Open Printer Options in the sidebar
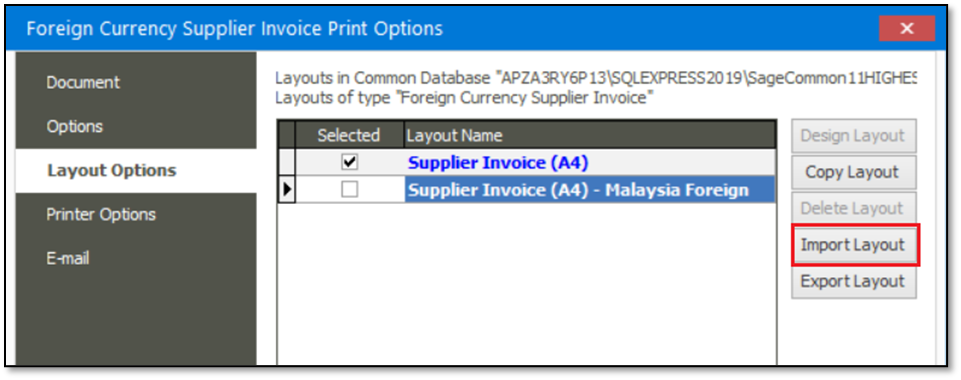Screen dimensions: 961x380 tap(135, 215)
